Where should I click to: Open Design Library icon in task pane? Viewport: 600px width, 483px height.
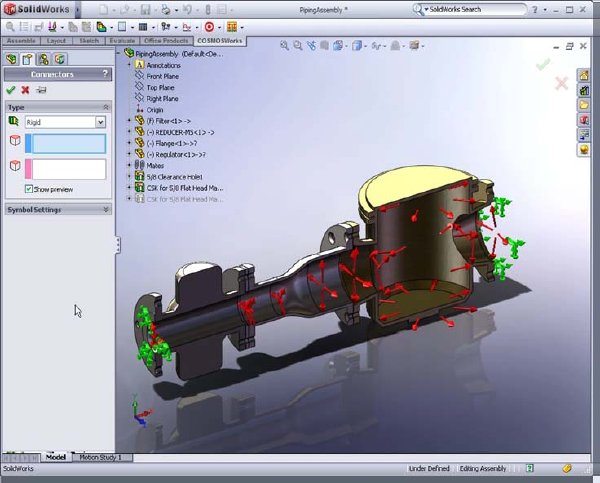pos(584,90)
